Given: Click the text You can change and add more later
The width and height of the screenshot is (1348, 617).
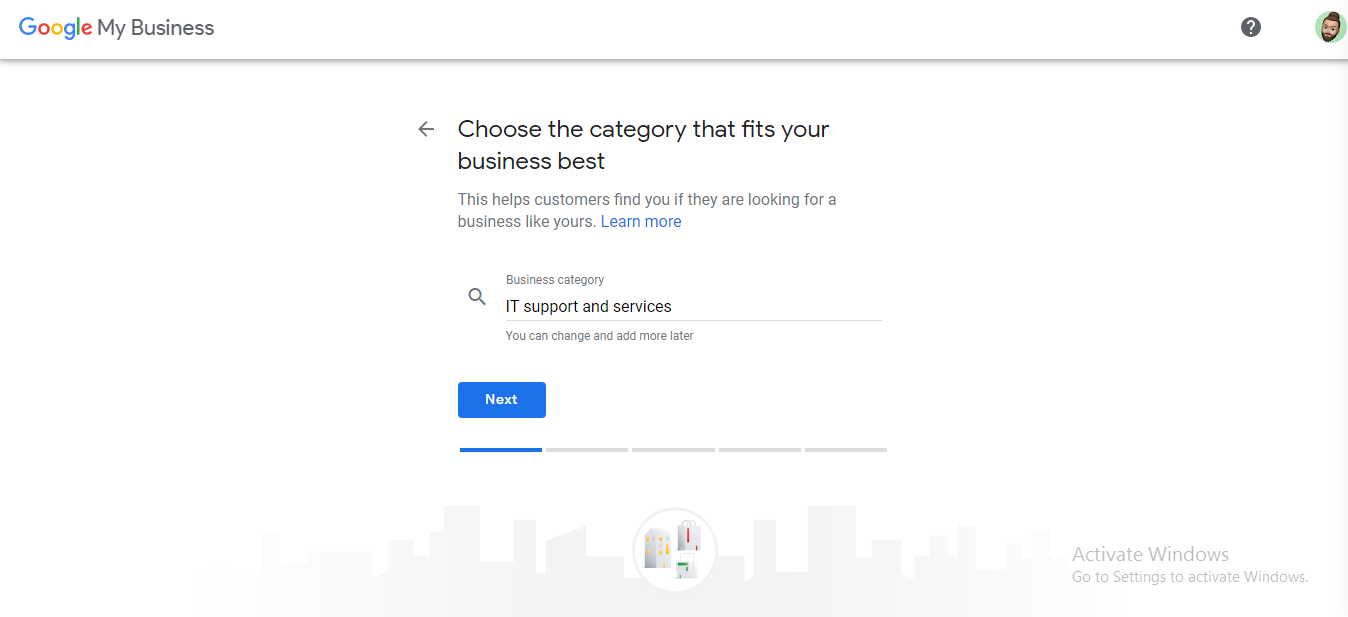Looking at the screenshot, I should (x=600, y=335).
